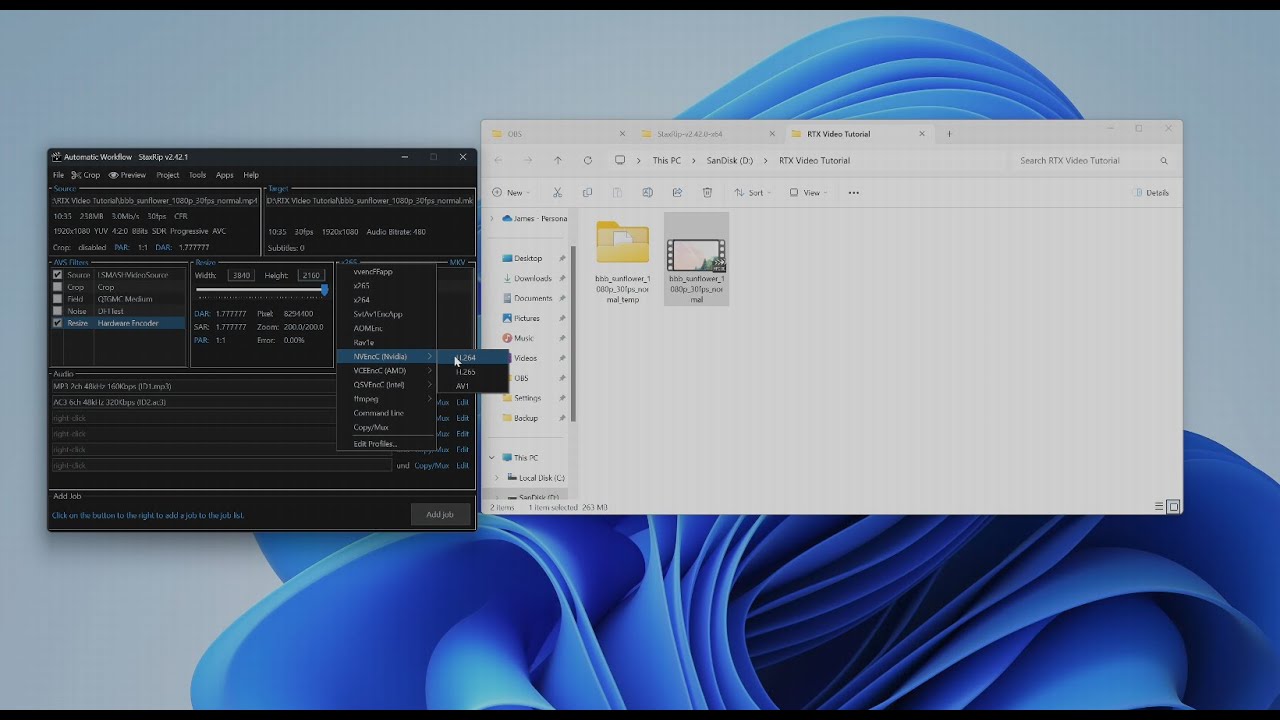
Task: Click the resize slider handle
Action: point(324,290)
